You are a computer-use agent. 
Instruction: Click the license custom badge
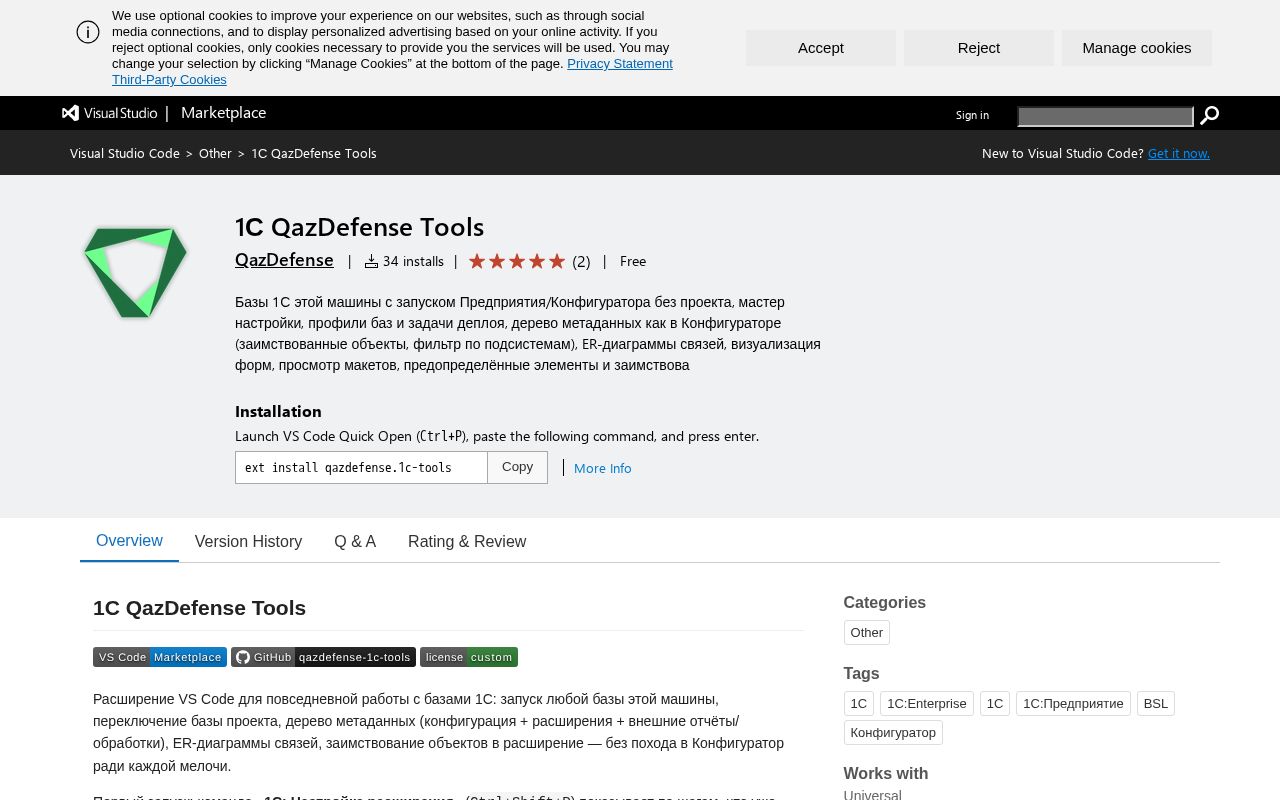point(469,657)
